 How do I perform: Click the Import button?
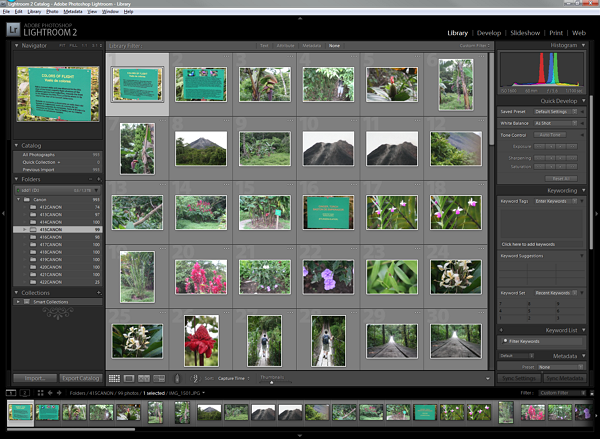click(x=34, y=378)
